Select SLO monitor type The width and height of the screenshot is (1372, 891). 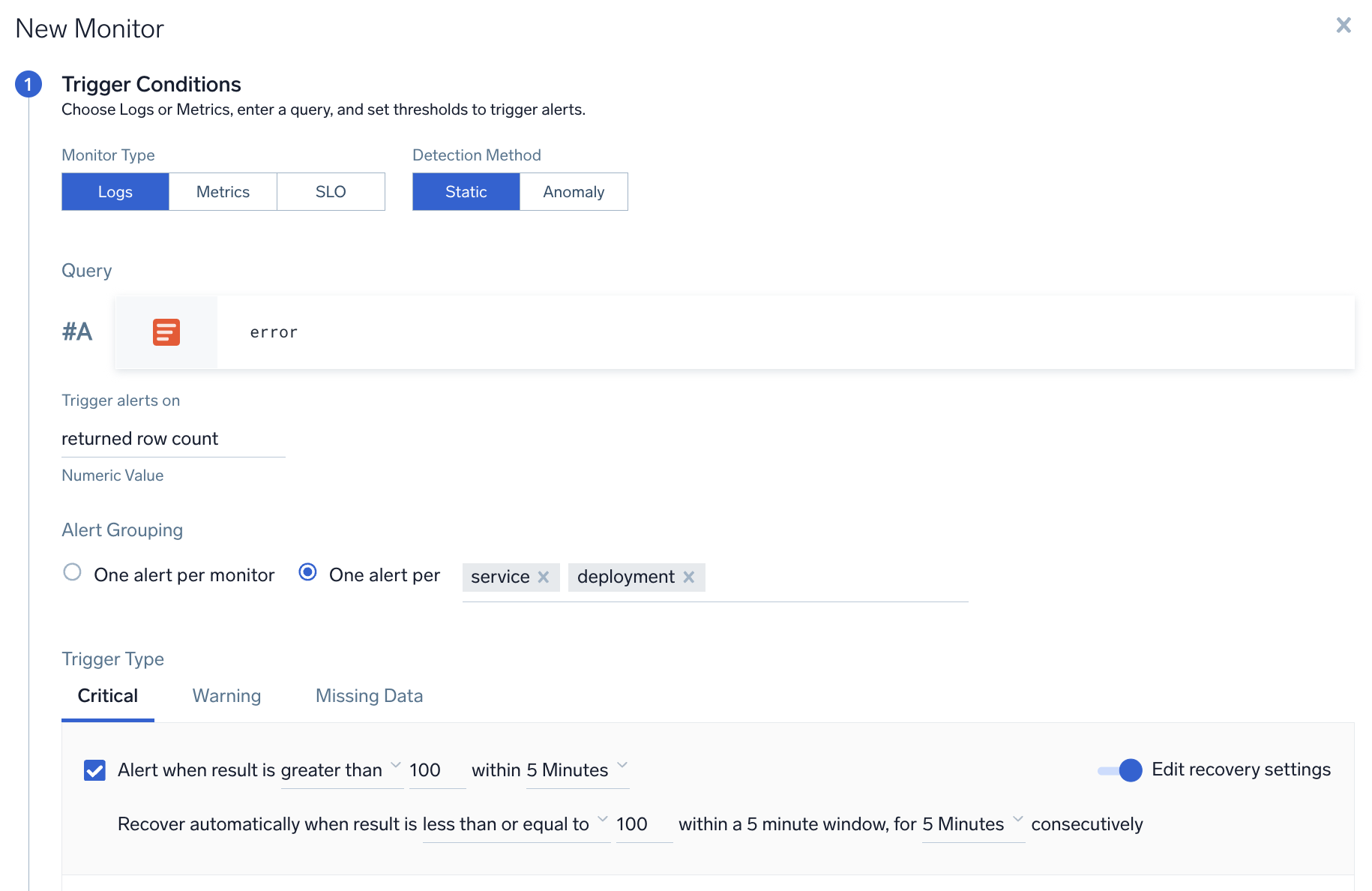[x=331, y=192]
